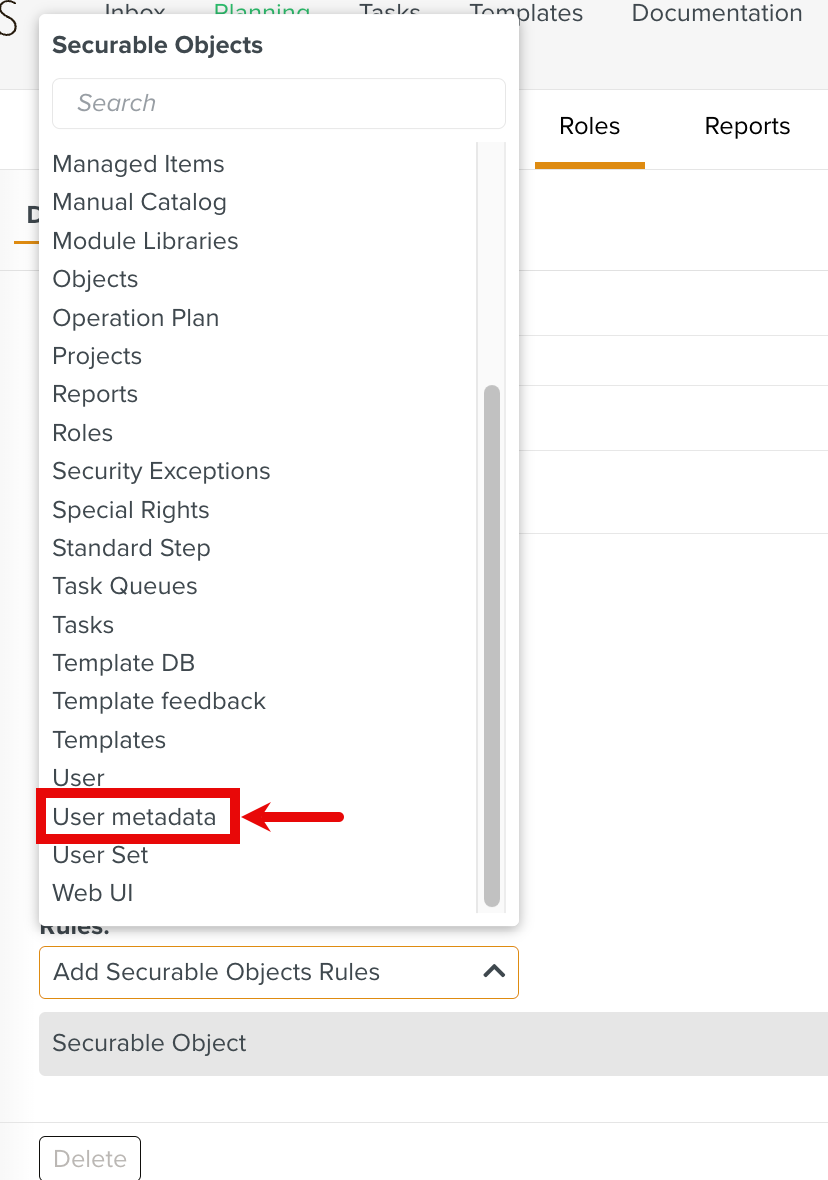This screenshot has width=828, height=1180.
Task: Go to Documentation in top navigation
Action: click(x=717, y=14)
